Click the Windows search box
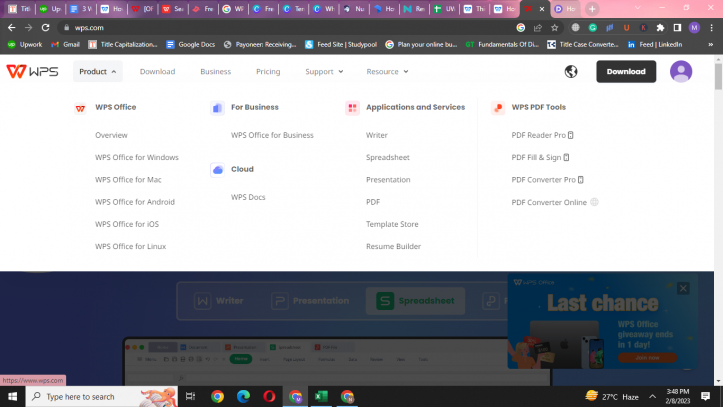Viewport: 723px width, 407px height. coord(101,396)
